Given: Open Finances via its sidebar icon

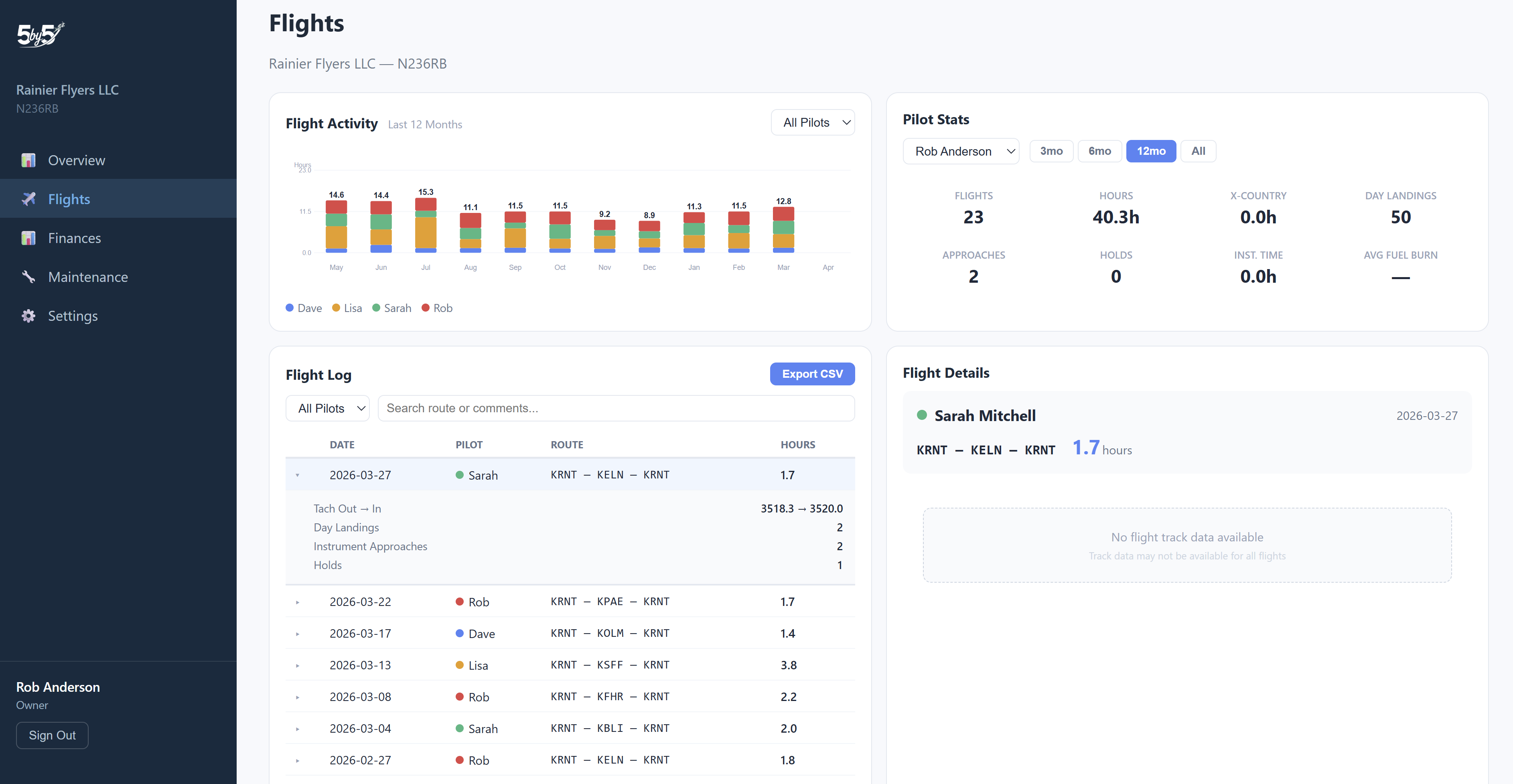Looking at the screenshot, I should (x=28, y=238).
